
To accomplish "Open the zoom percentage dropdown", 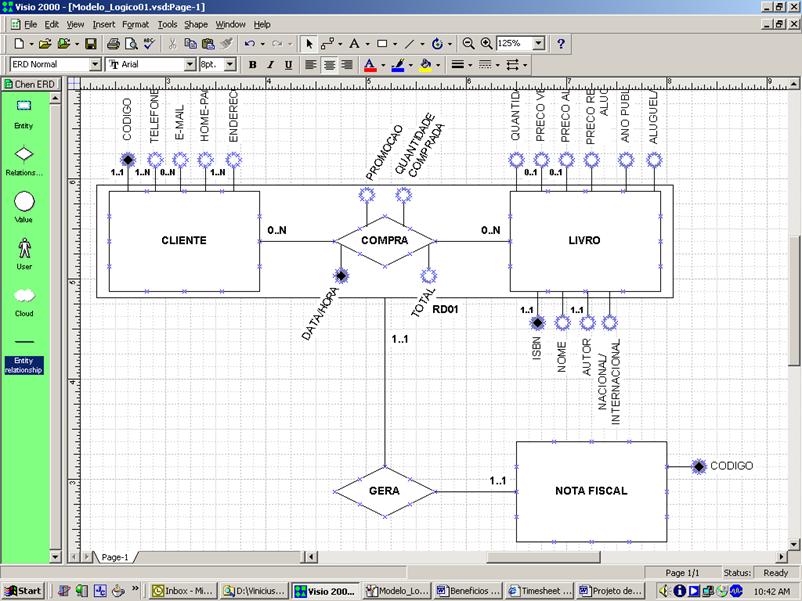I will [539, 43].
